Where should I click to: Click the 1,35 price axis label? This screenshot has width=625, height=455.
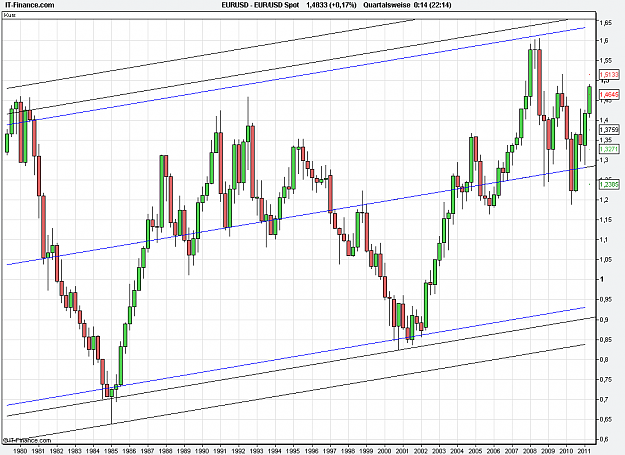(605, 140)
